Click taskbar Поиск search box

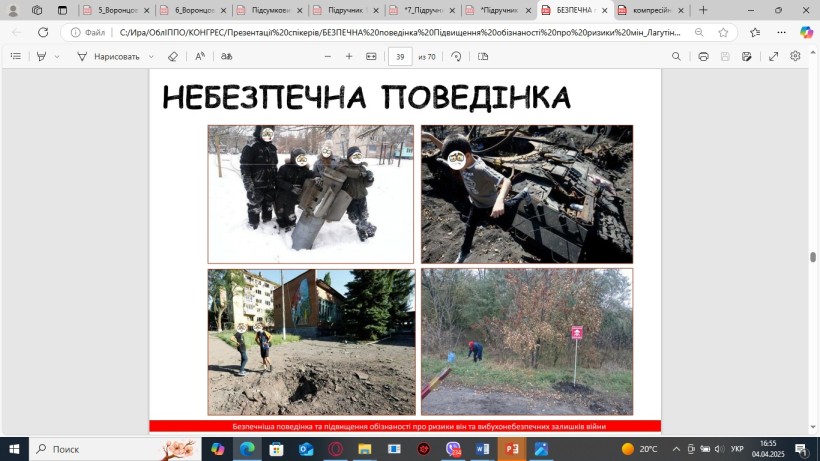pos(115,449)
